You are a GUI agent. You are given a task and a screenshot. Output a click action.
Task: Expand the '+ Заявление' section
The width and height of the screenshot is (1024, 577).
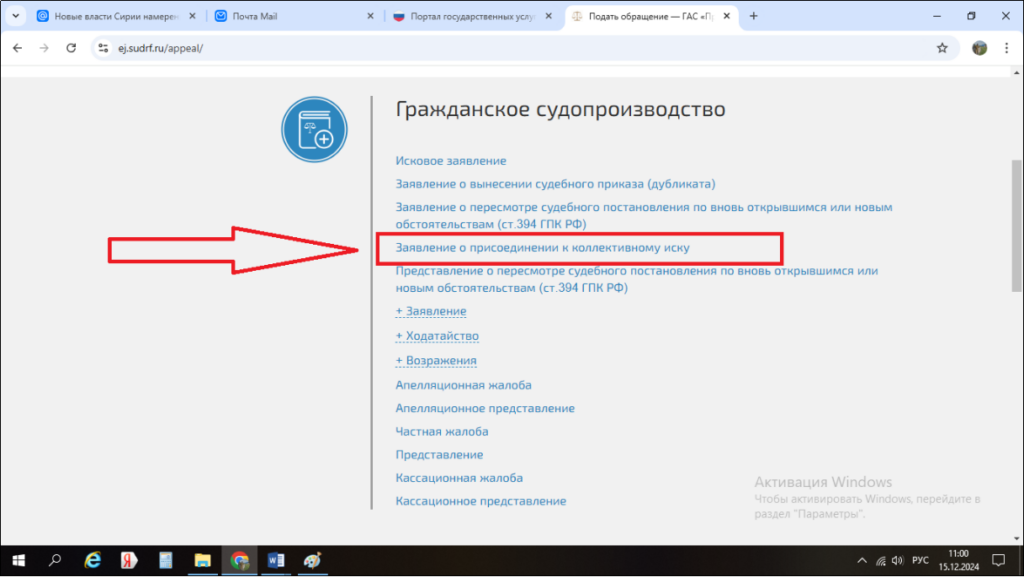click(x=431, y=312)
